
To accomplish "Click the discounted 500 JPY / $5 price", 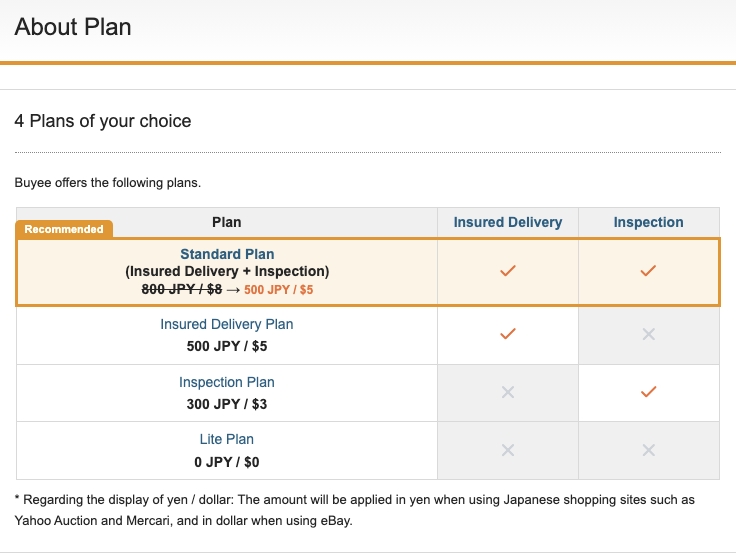I will click(x=279, y=290).
